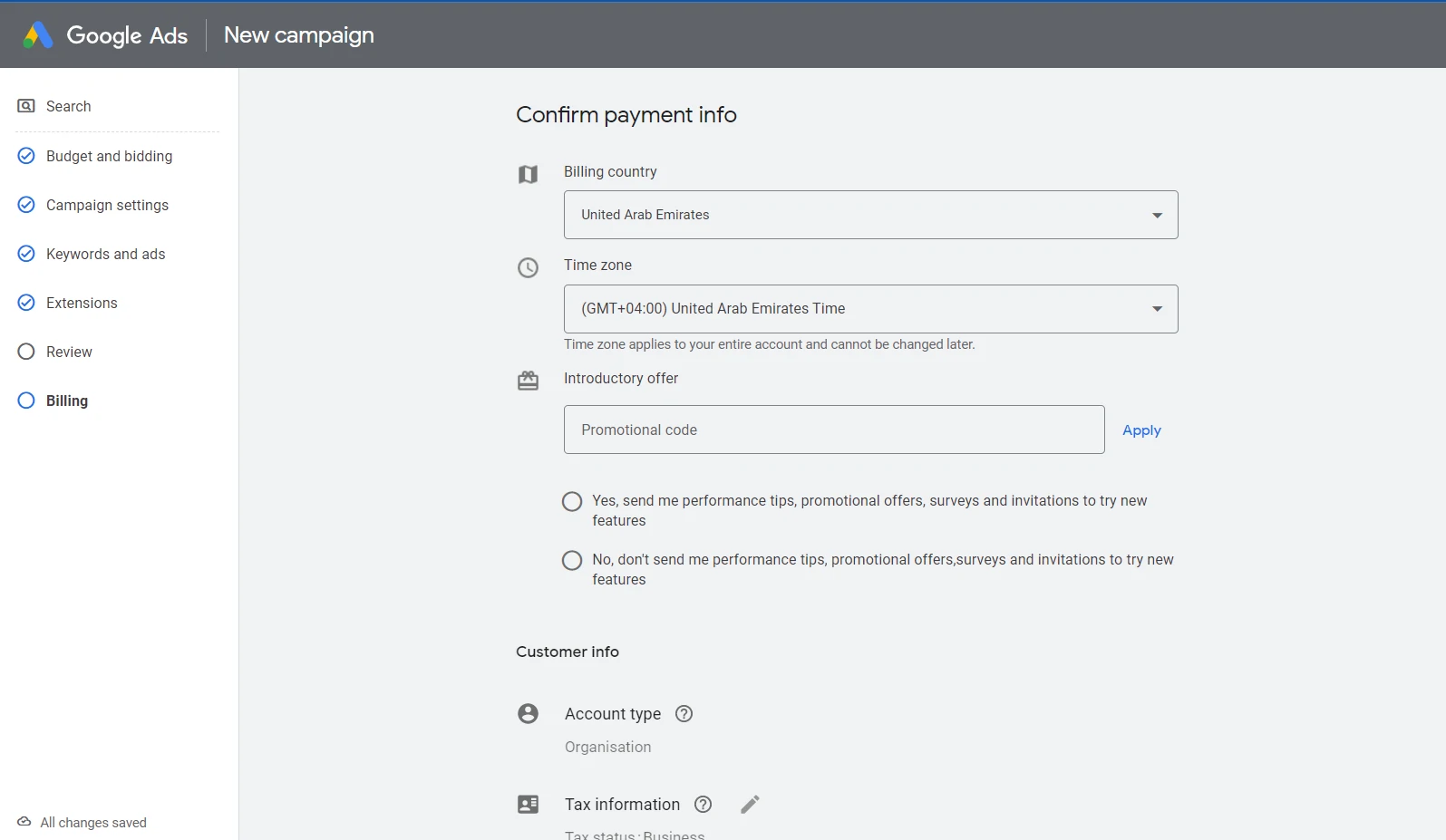Go to Campaign settings step
This screenshot has width=1446, height=840.
pyautogui.click(x=107, y=205)
